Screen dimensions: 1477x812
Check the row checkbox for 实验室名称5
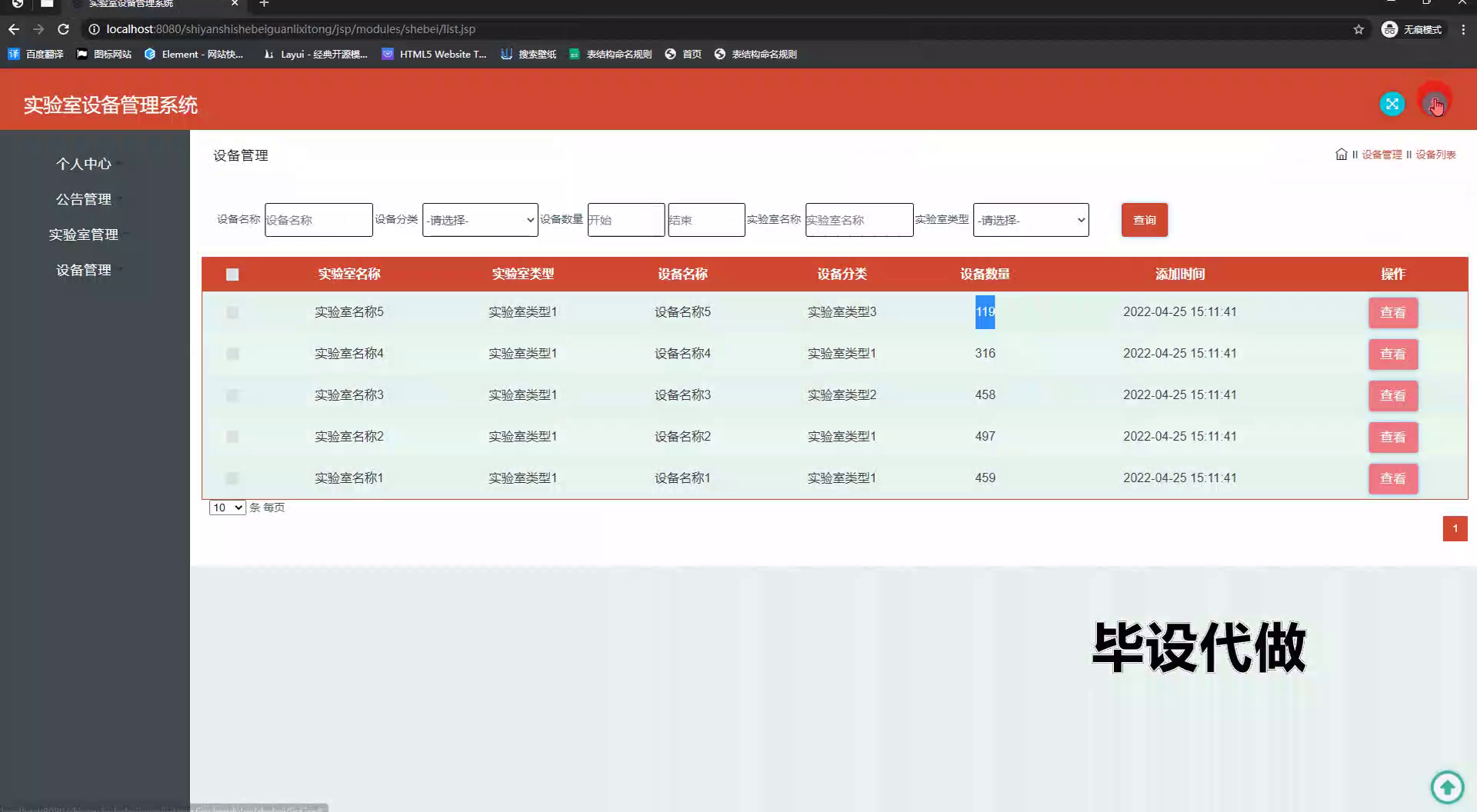pyautogui.click(x=232, y=312)
